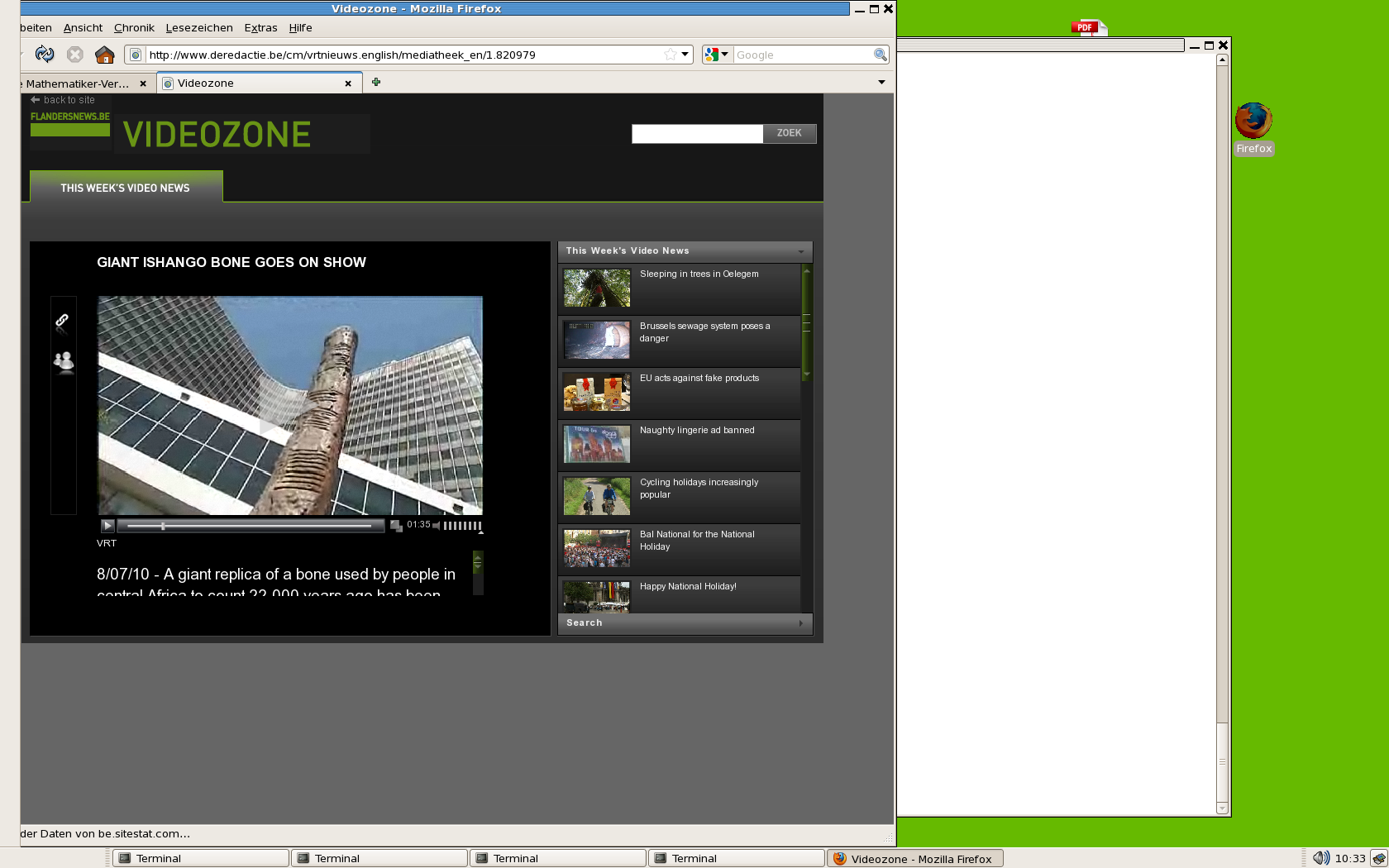Open the address bar history dropdown

[685, 55]
